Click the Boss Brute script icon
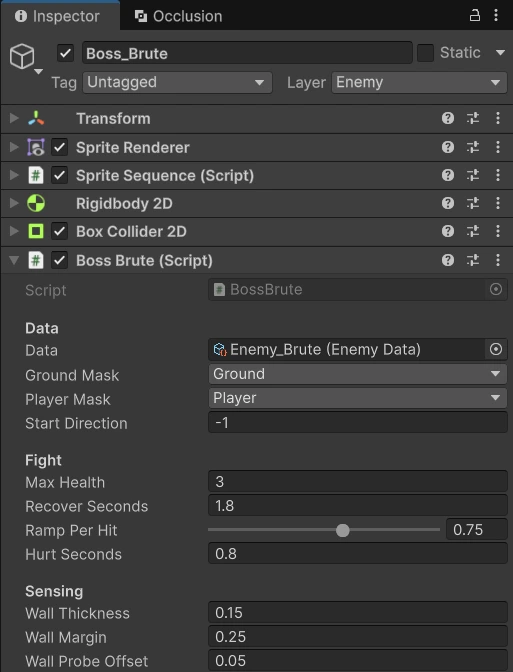This screenshot has height=672, width=513. pyautogui.click(x=36, y=260)
